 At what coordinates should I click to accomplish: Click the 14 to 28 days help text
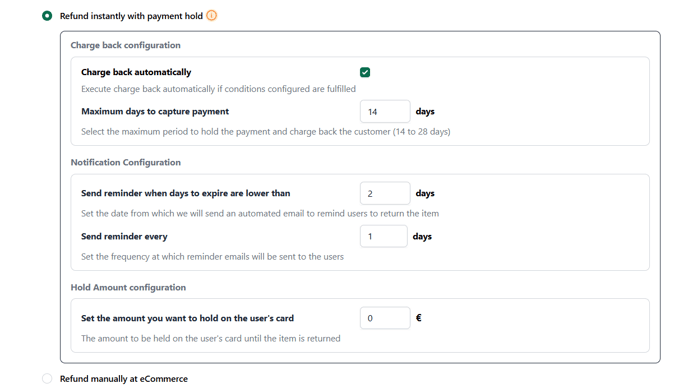266,132
